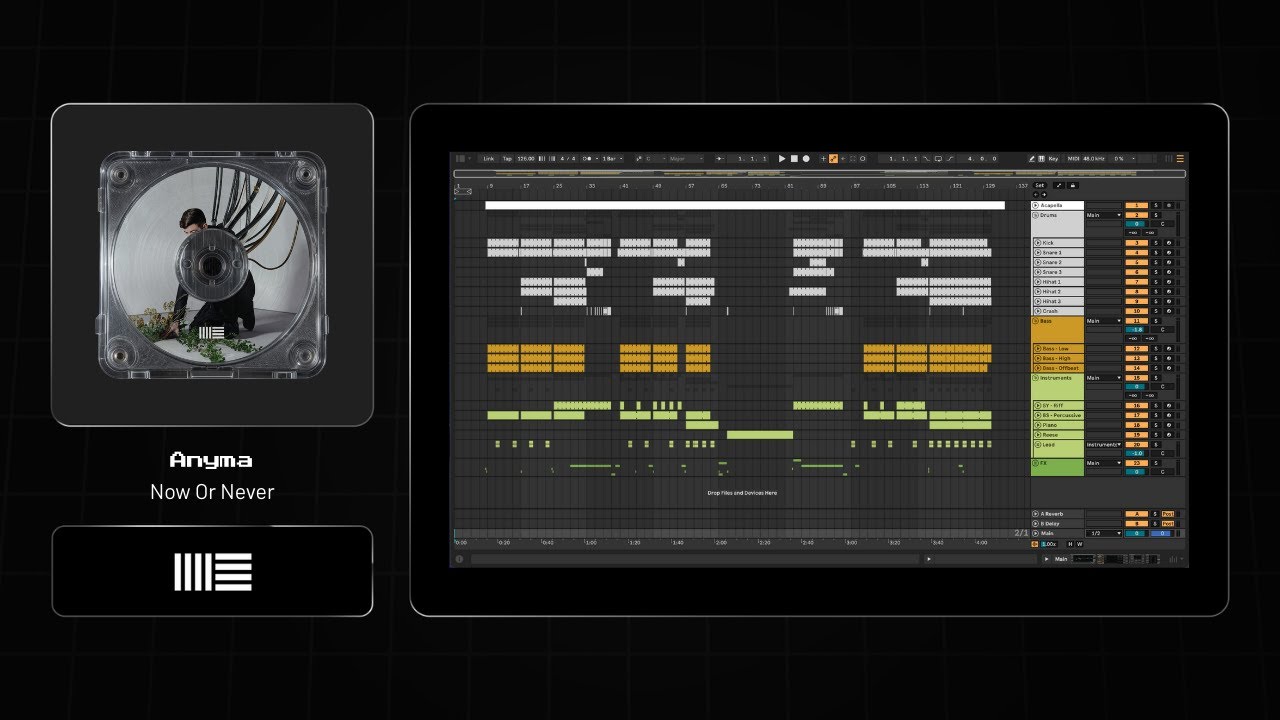1280x720 pixels.
Task: Click the Kick track play icon
Action: (1037, 243)
